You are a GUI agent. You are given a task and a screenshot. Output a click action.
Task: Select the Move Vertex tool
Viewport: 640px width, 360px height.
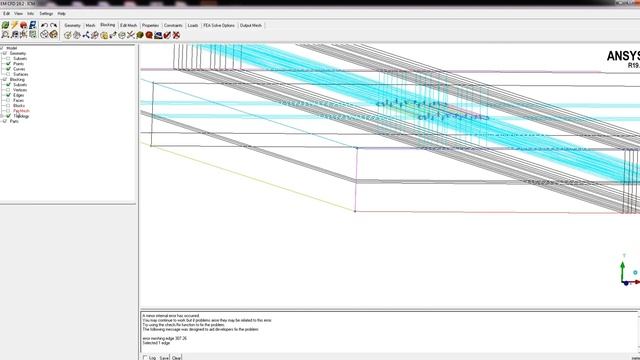click(x=113, y=36)
